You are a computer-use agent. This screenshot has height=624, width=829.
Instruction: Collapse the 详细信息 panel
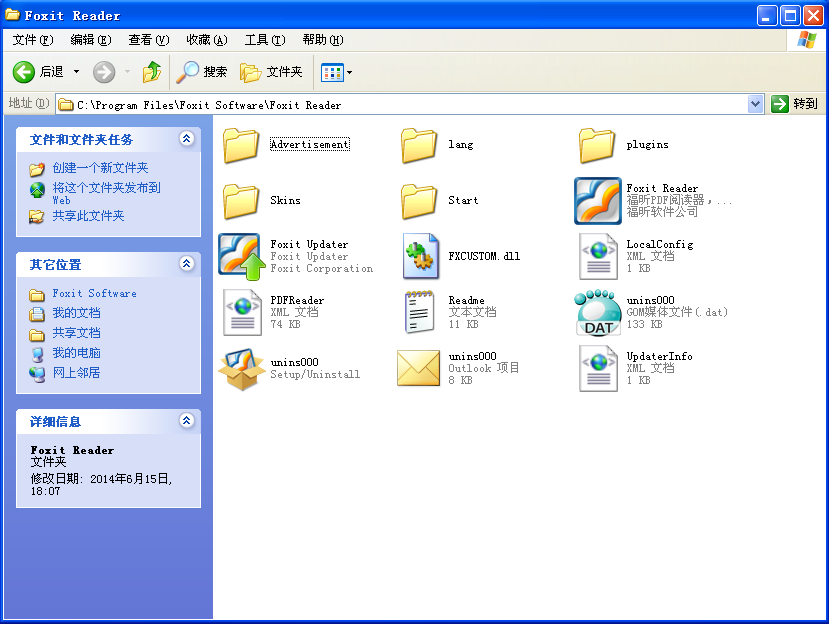(x=186, y=421)
